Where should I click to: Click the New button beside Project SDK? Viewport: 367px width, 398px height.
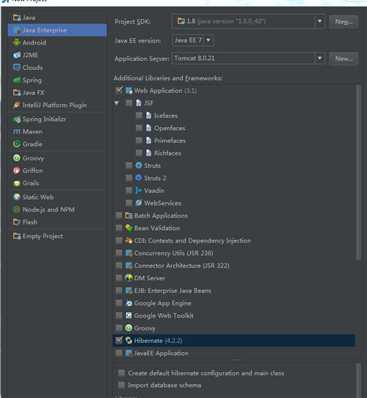(x=344, y=22)
